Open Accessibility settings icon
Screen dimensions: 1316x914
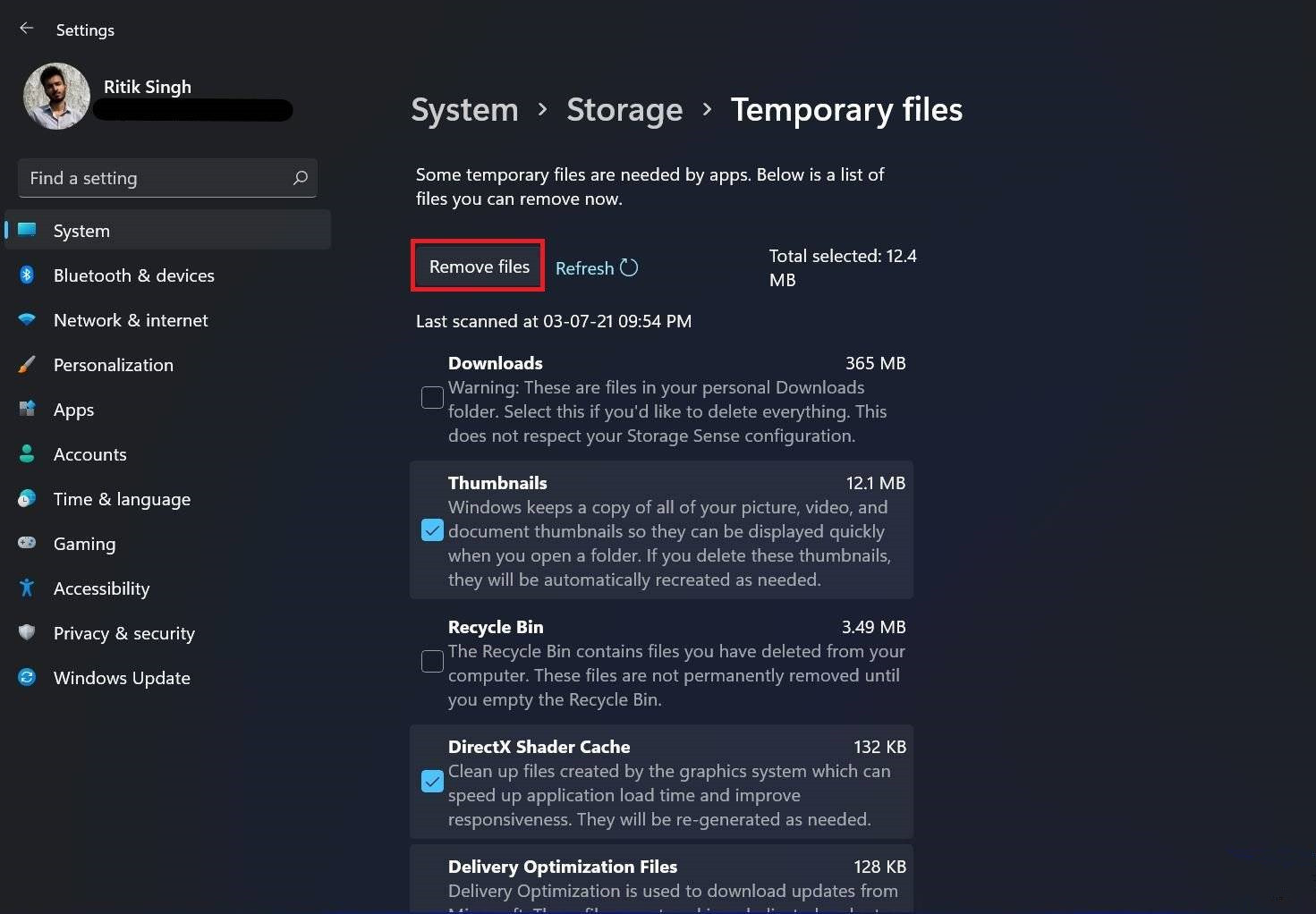(27, 588)
